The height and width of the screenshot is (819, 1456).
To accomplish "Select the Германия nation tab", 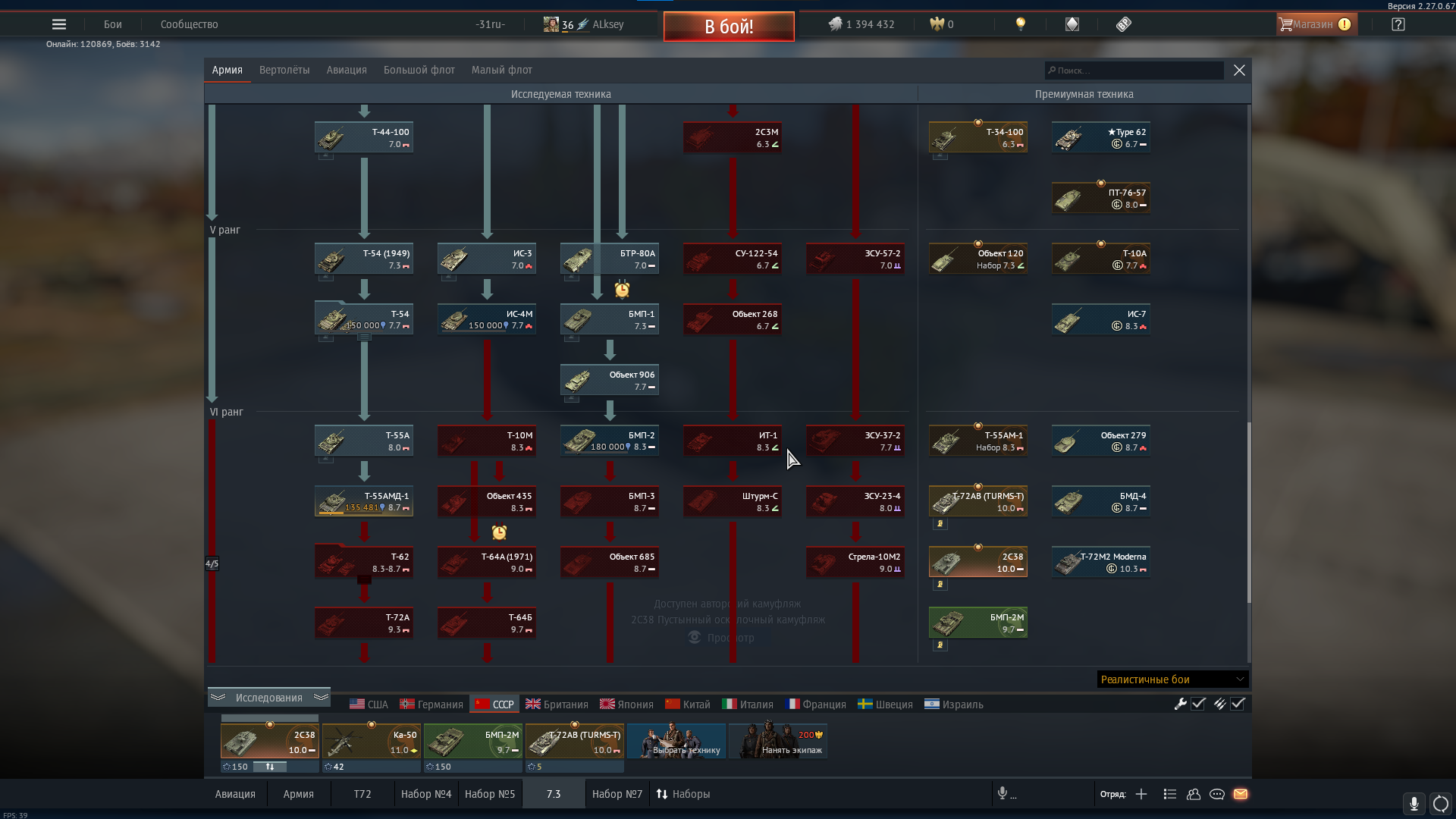I will click(431, 704).
